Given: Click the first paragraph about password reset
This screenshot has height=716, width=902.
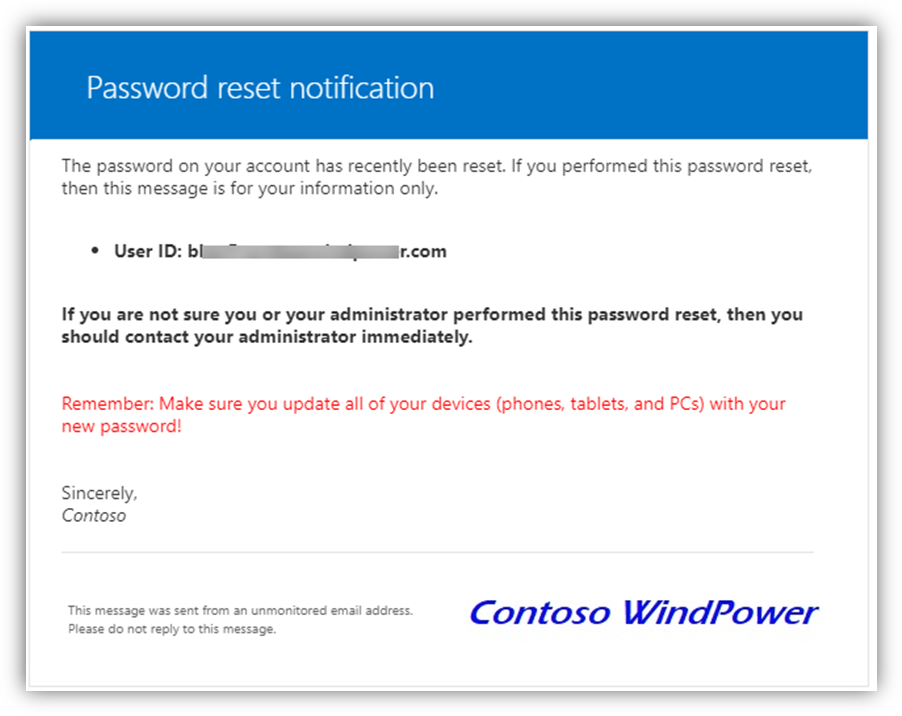Looking at the screenshot, I should tap(437, 177).
